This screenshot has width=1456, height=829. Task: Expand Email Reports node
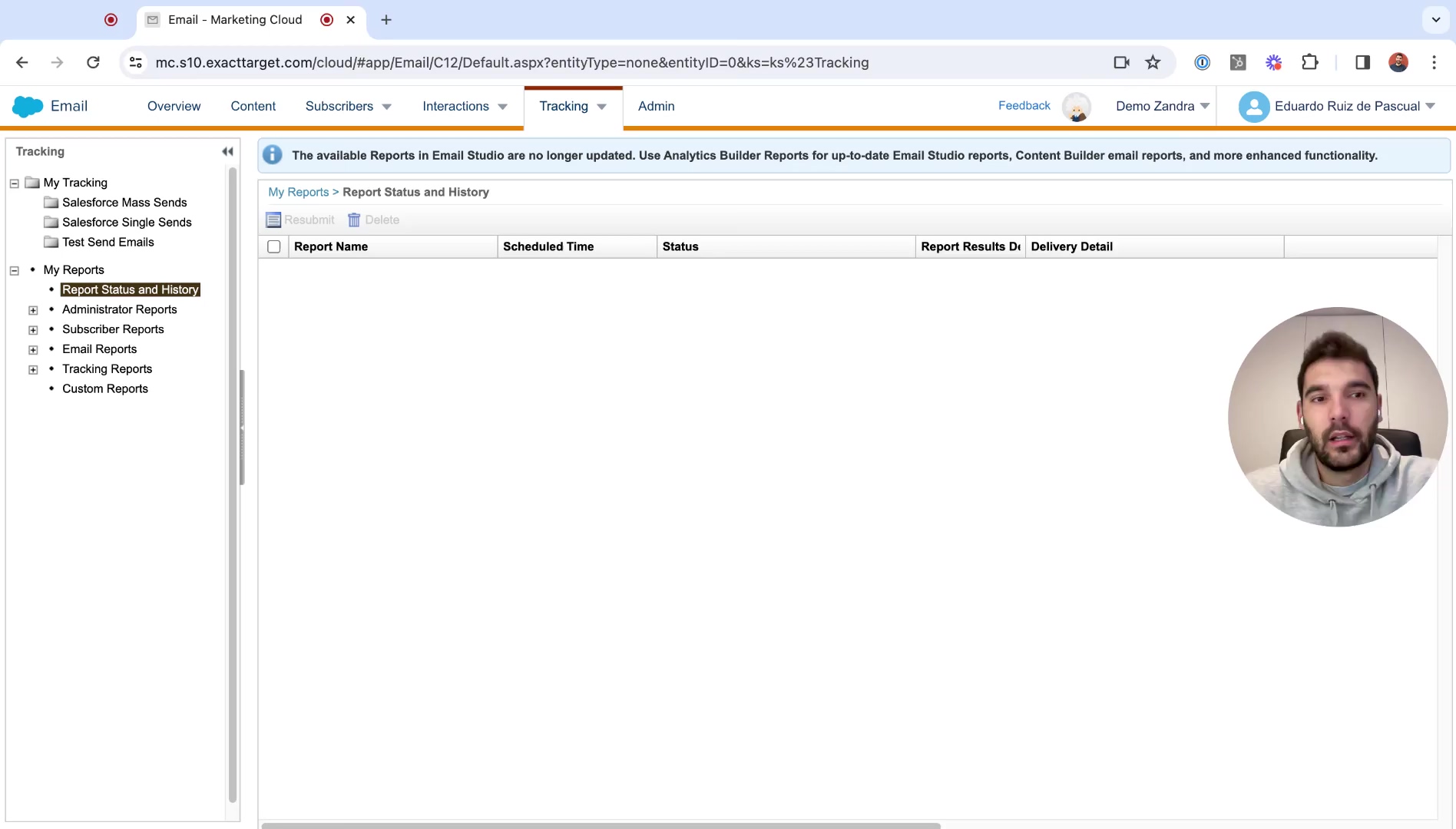click(x=33, y=350)
